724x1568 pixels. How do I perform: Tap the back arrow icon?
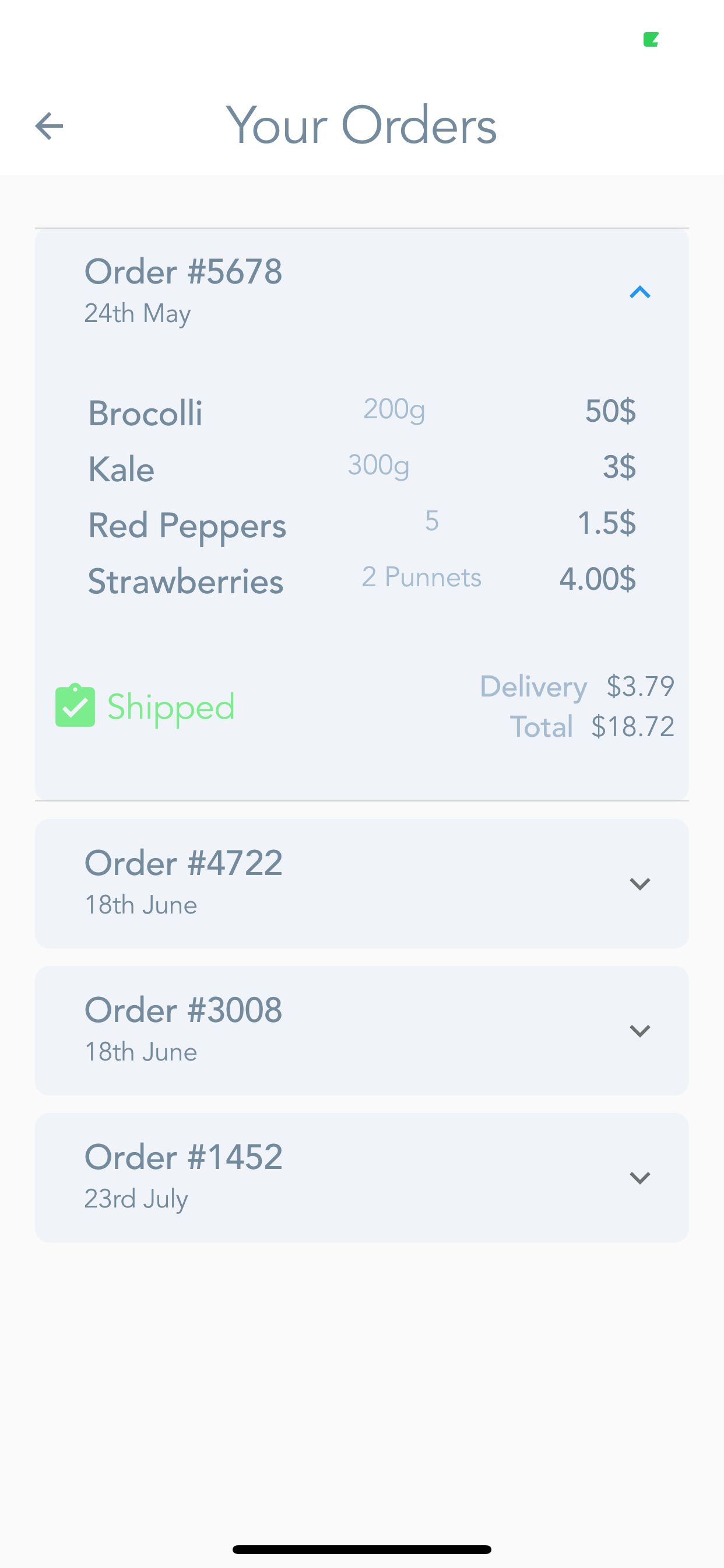[x=50, y=126]
